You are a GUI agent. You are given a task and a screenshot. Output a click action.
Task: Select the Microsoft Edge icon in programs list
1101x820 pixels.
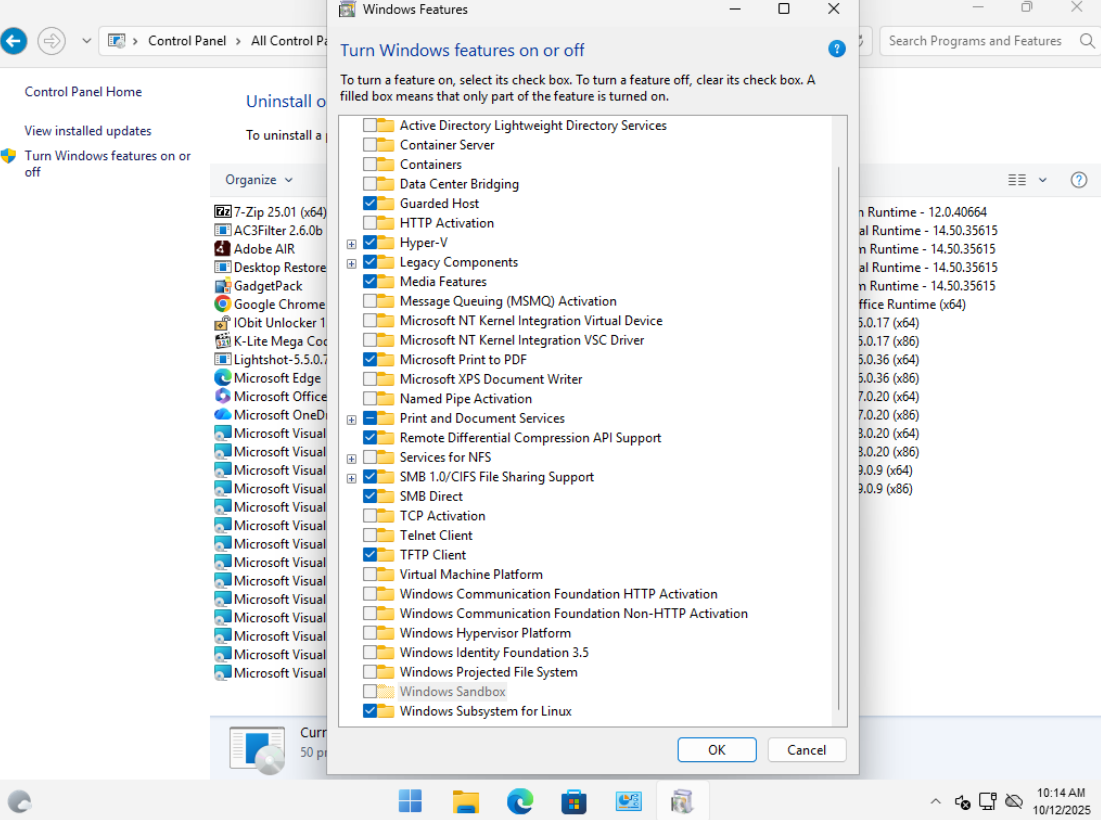pos(223,378)
